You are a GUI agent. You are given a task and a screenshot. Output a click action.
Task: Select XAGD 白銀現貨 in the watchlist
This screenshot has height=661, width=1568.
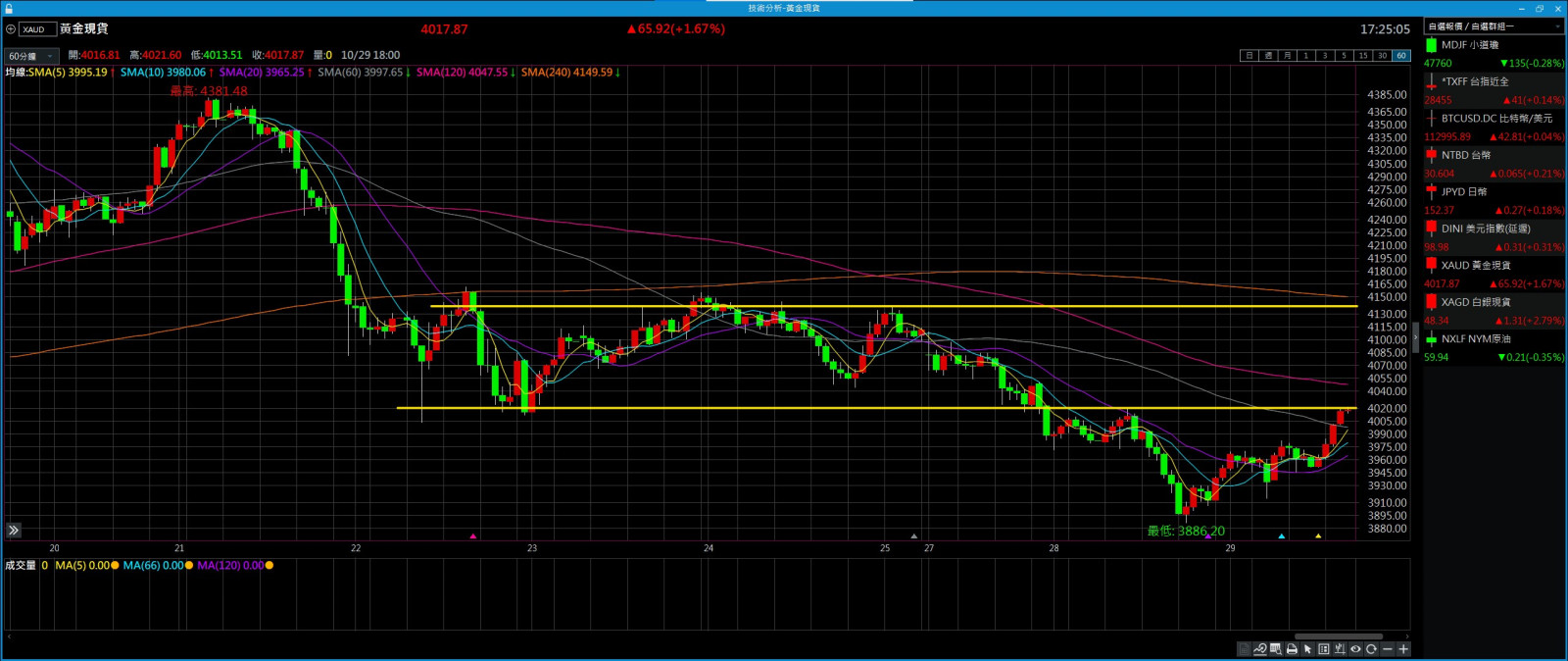(x=1475, y=302)
